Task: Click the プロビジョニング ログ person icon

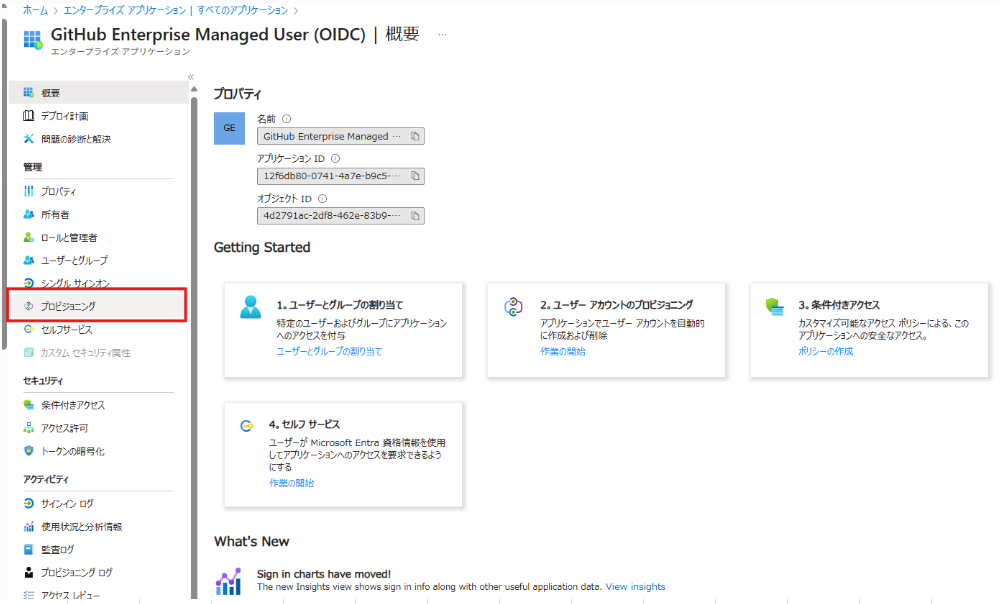Action: (x=29, y=572)
